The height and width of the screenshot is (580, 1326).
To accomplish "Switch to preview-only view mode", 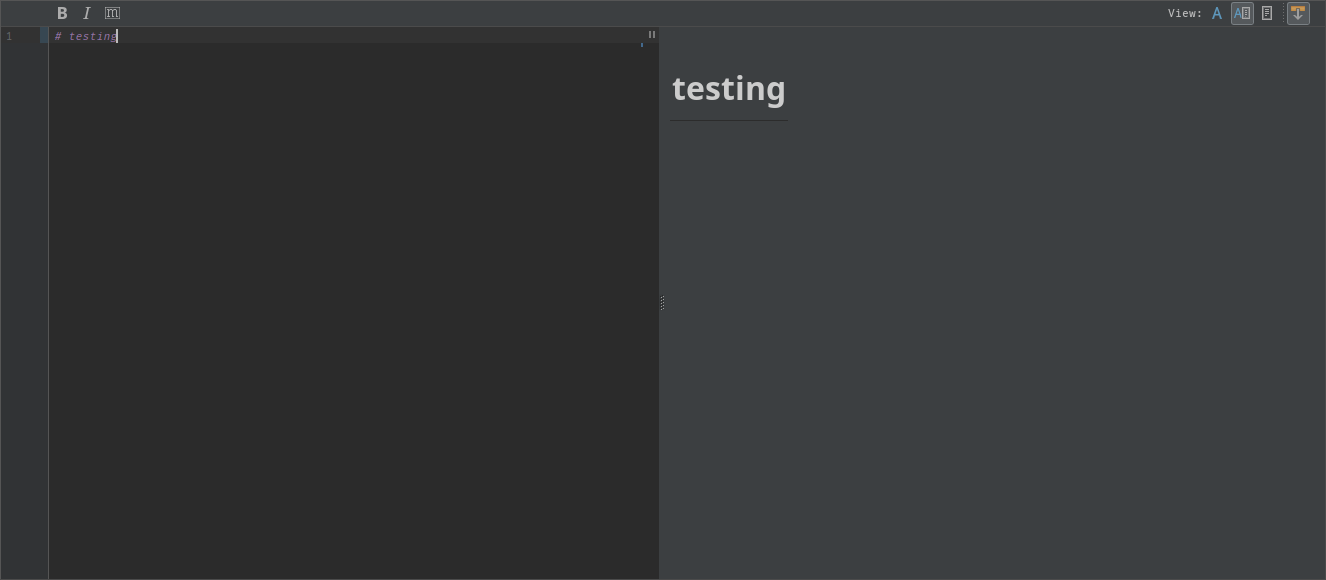I will click(x=1267, y=13).
